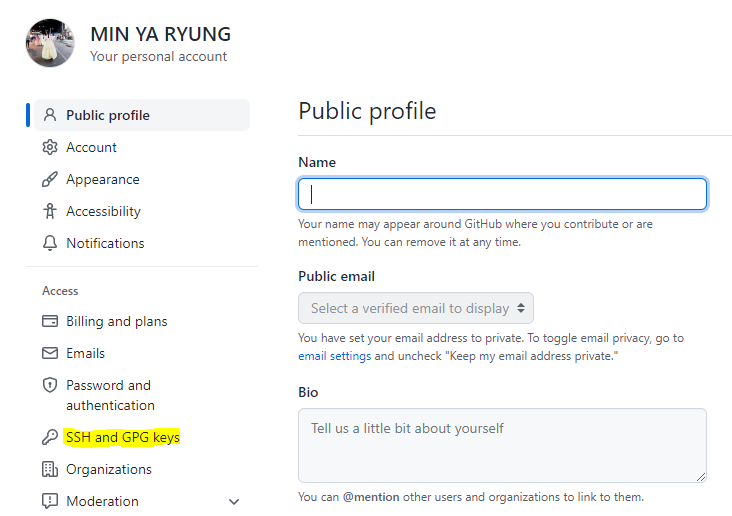This screenshot has height=516, width=732.
Task: Click the 'Your personal account' text
Action: (x=159, y=57)
